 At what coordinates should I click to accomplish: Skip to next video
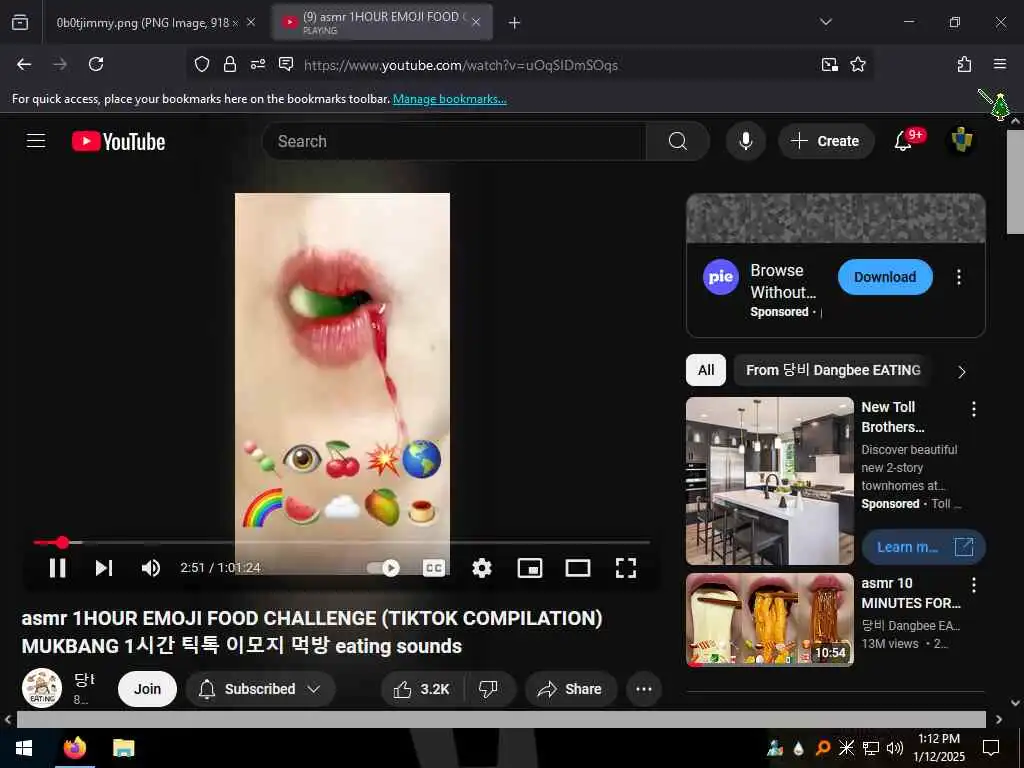pyautogui.click(x=104, y=568)
